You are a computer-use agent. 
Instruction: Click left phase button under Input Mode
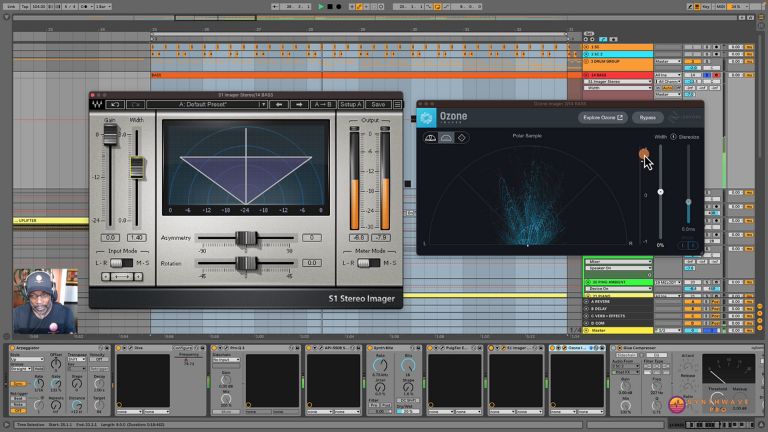(x=105, y=277)
